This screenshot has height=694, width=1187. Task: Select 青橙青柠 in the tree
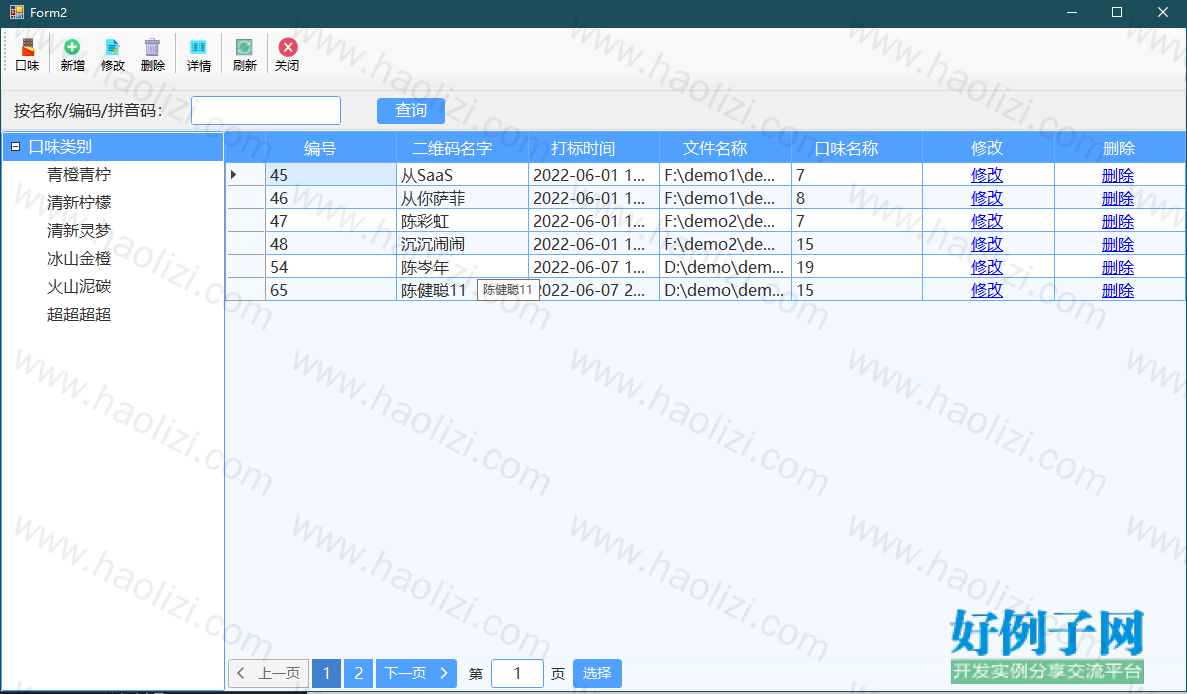point(79,175)
